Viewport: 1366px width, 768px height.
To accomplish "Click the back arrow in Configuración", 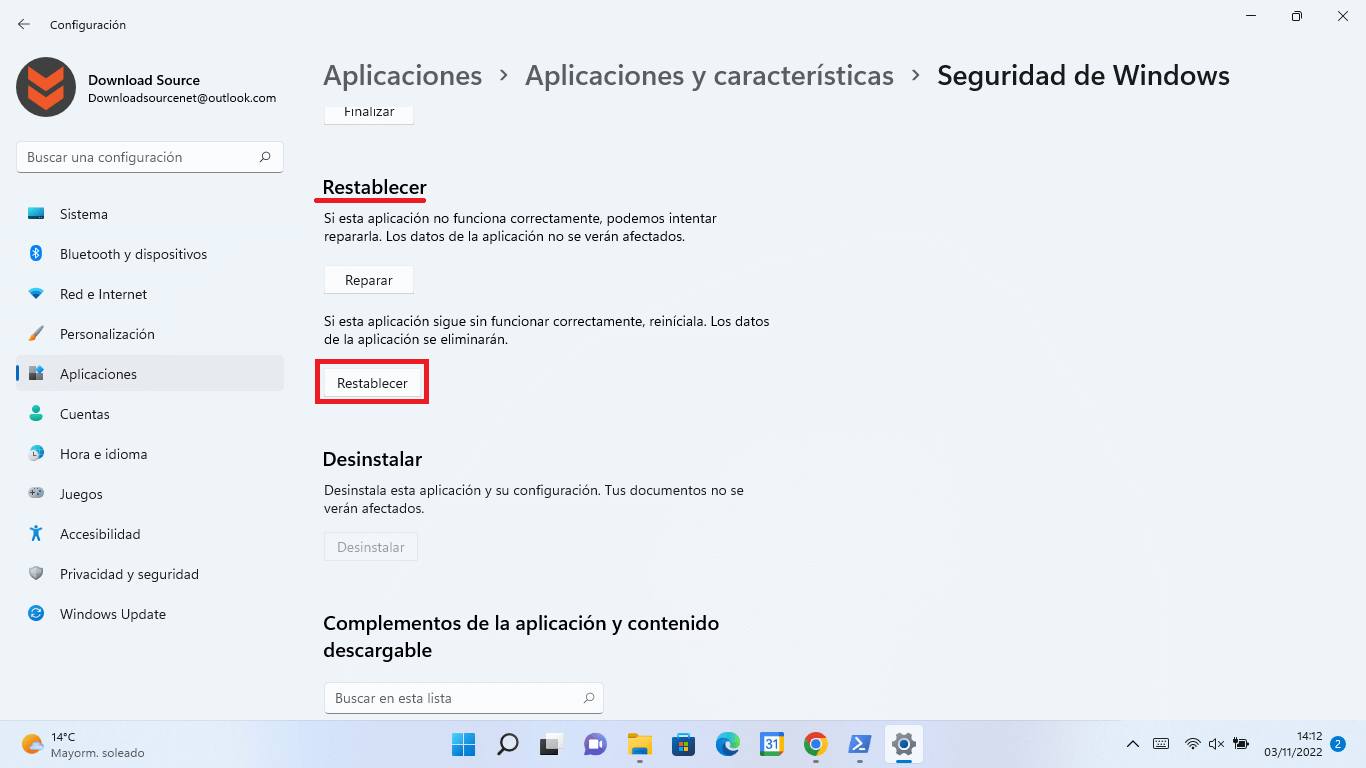I will [x=24, y=24].
